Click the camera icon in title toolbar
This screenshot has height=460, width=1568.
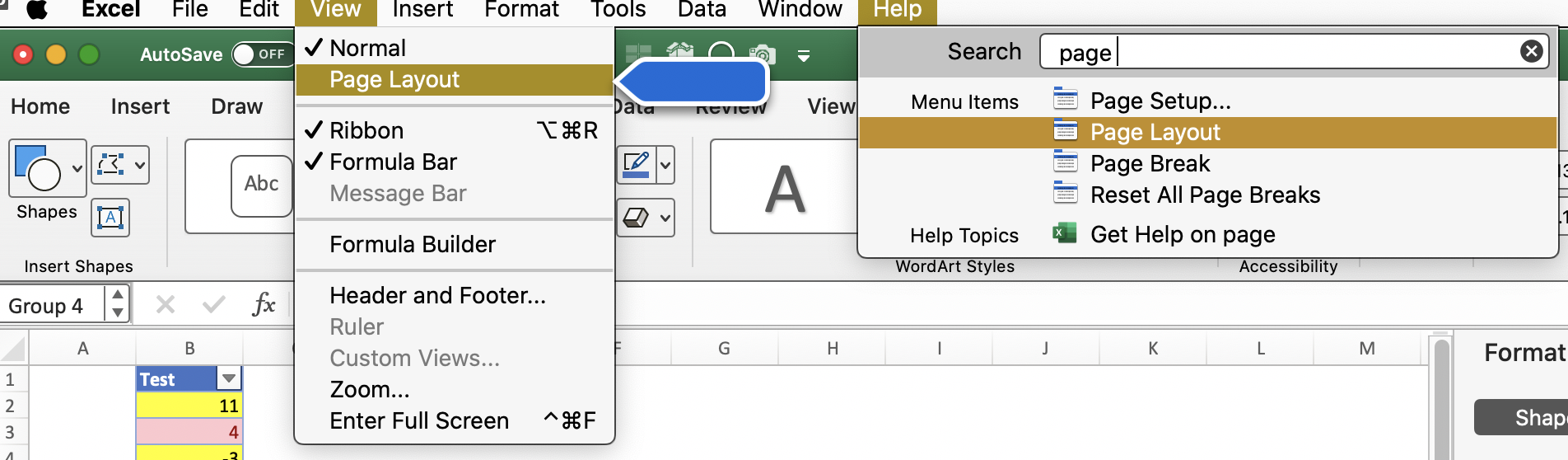pyautogui.click(x=762, y=54)
